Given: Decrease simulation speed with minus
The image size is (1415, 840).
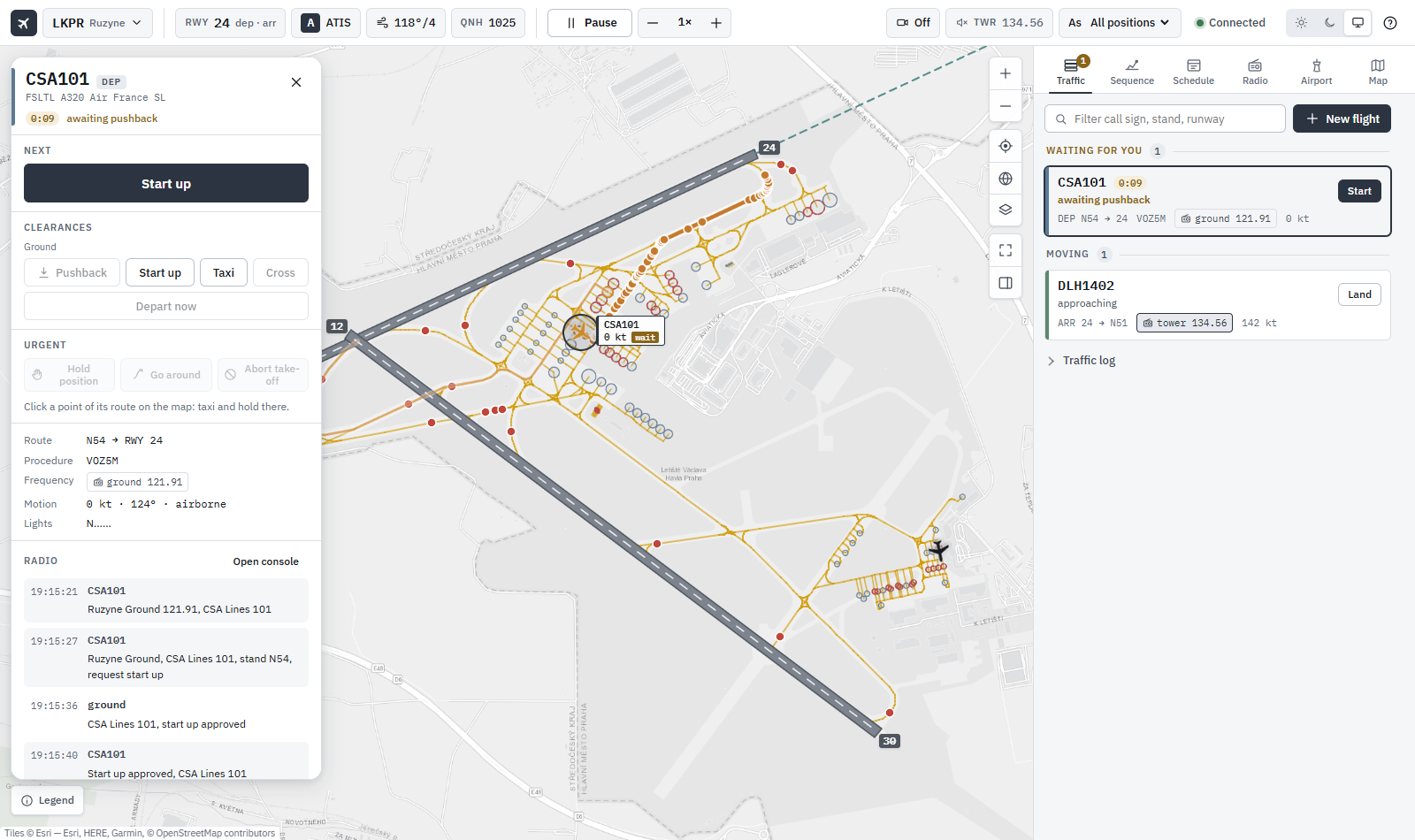Looking at the screenshot, I should [653, 23].
